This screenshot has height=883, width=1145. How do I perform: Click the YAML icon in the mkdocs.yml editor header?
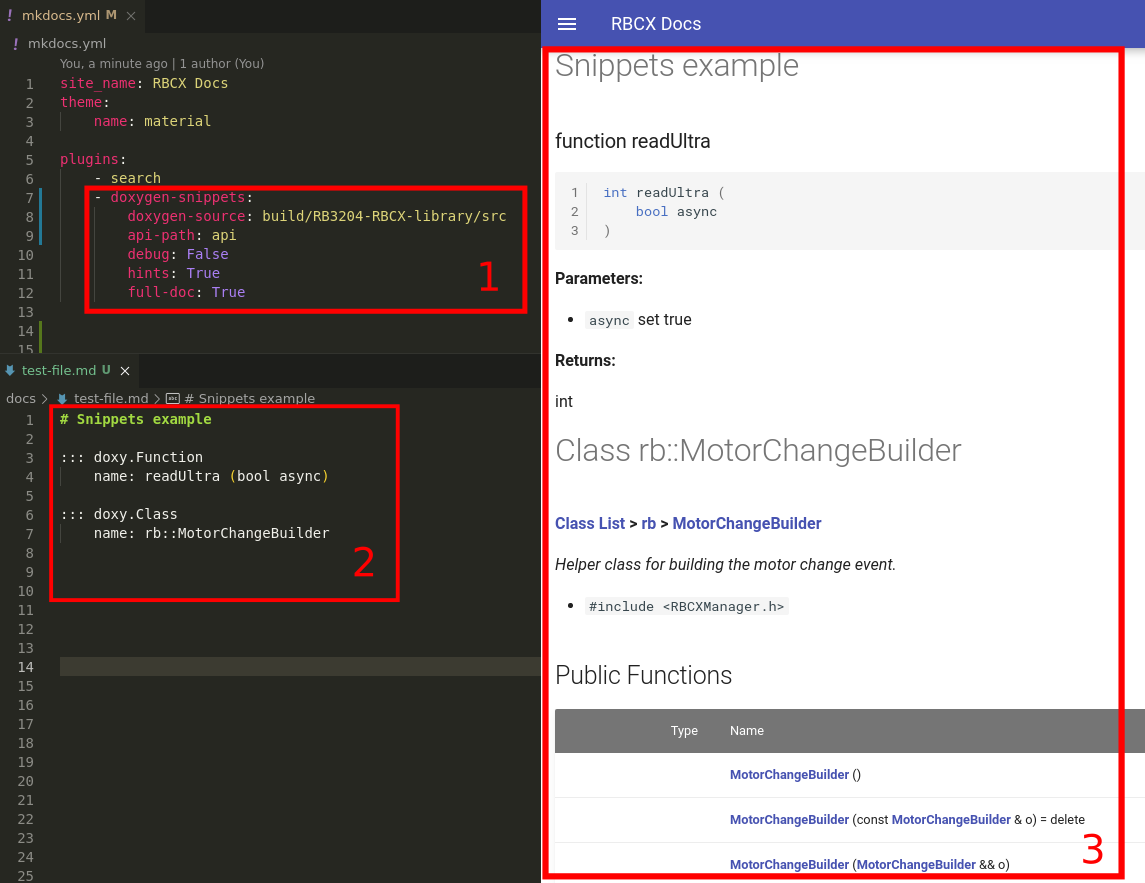14,44
